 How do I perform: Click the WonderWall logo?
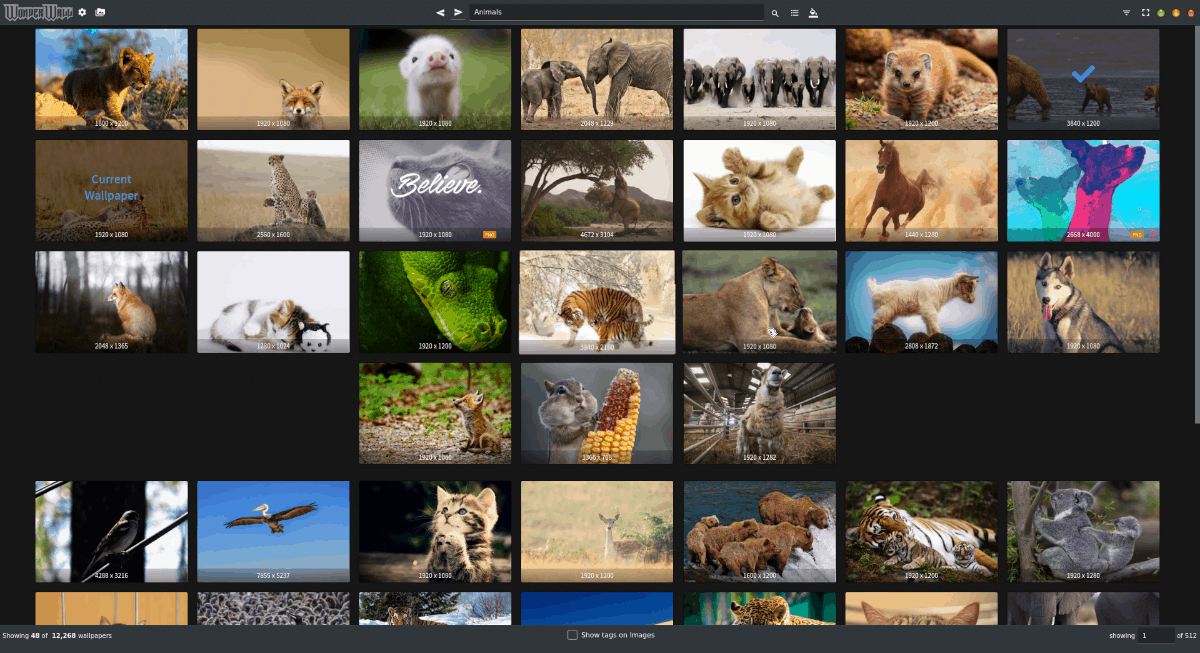[38, 12]
